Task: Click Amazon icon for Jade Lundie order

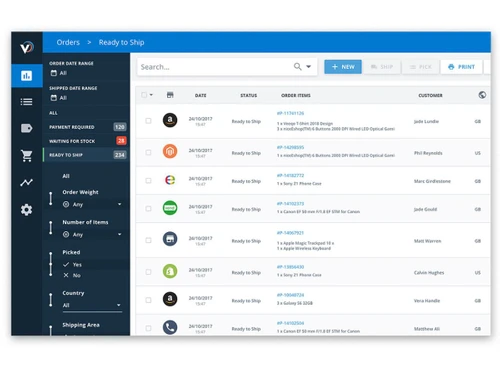Action: [170, 120]
